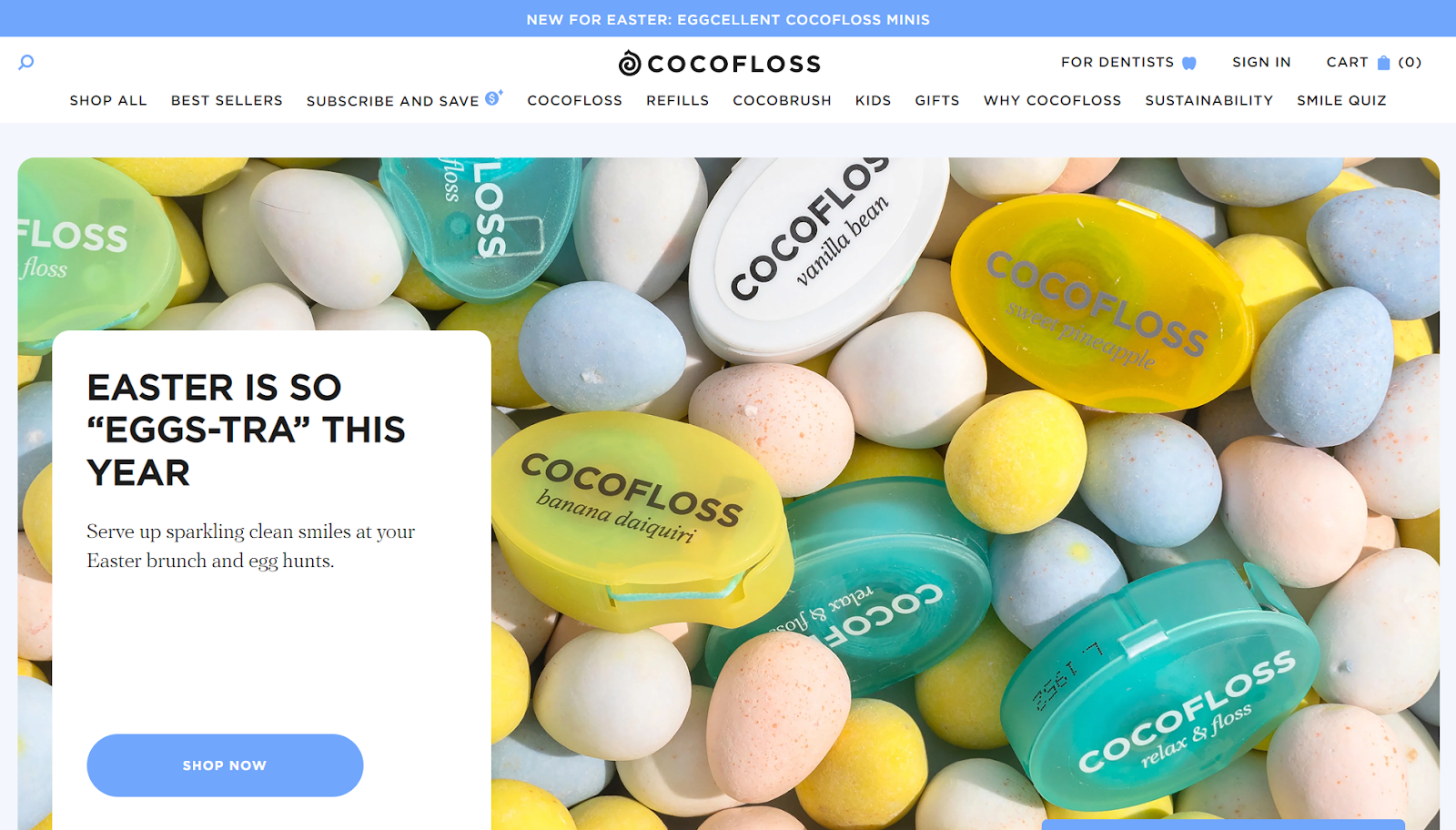
Task: Open the Shop All menu
Action: point(108,101)
